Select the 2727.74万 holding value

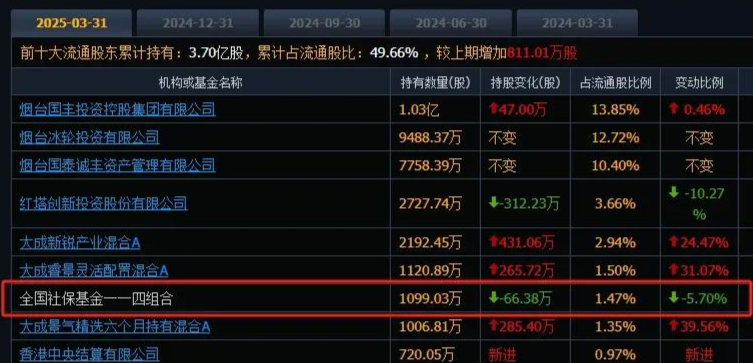[430, 204]
